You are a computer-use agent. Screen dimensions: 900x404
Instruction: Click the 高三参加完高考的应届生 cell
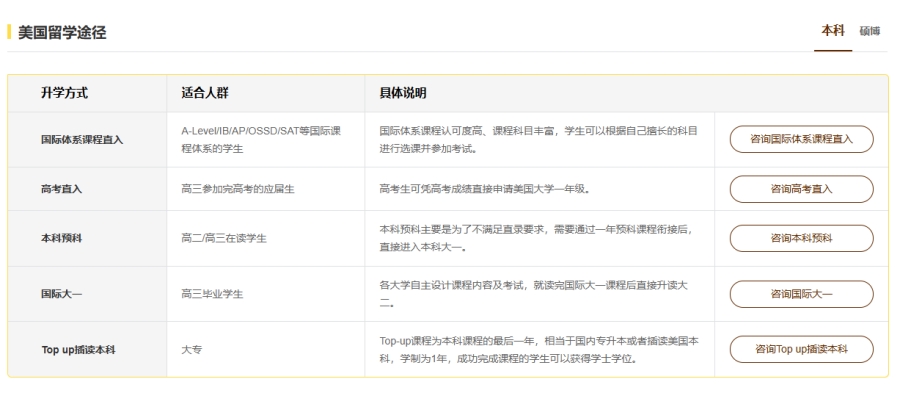(240, 189)
